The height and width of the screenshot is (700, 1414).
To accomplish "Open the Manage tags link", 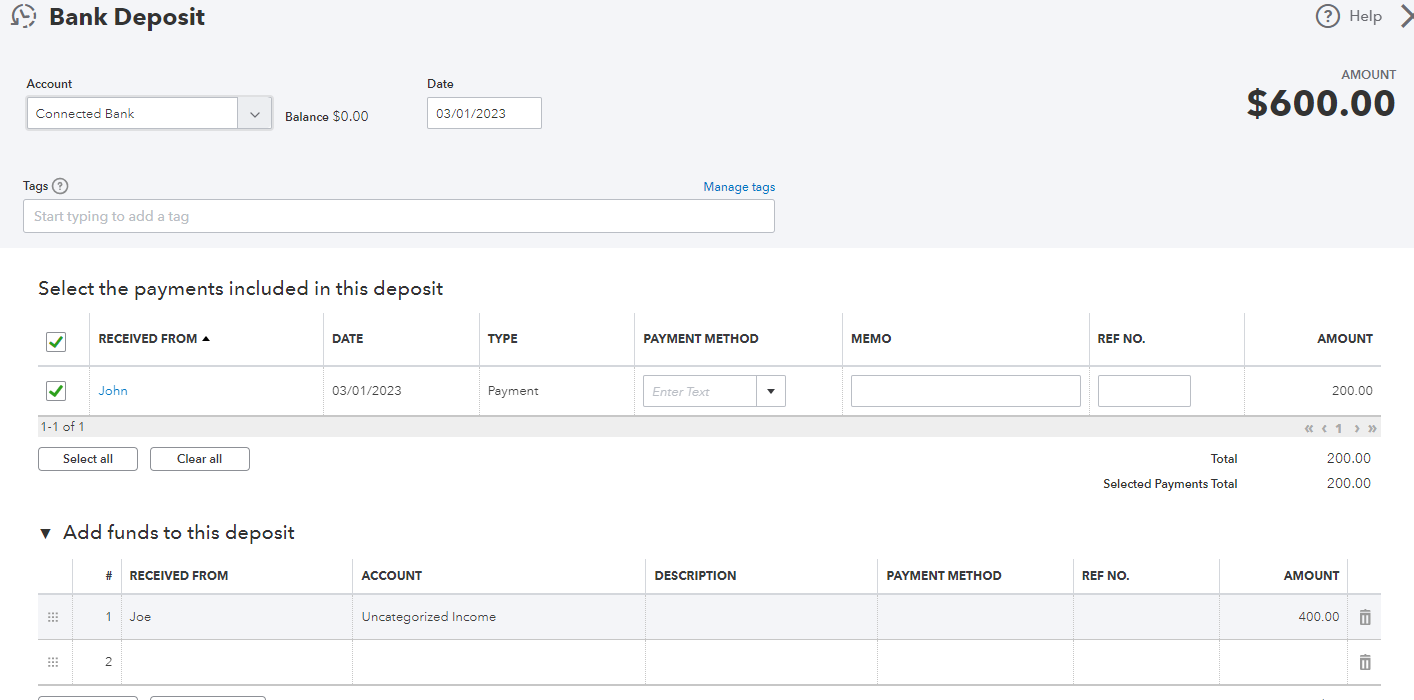I will click(739, 186).
